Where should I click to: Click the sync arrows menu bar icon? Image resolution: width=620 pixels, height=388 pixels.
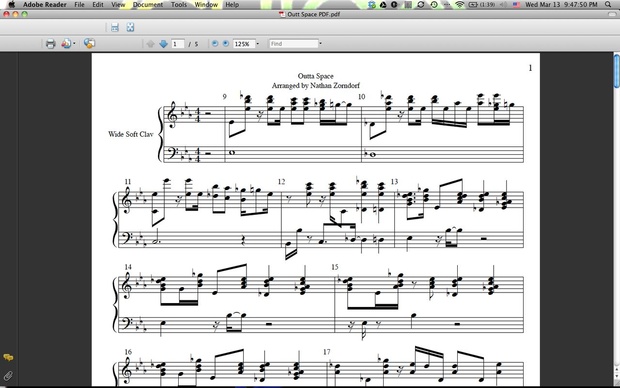421,5
